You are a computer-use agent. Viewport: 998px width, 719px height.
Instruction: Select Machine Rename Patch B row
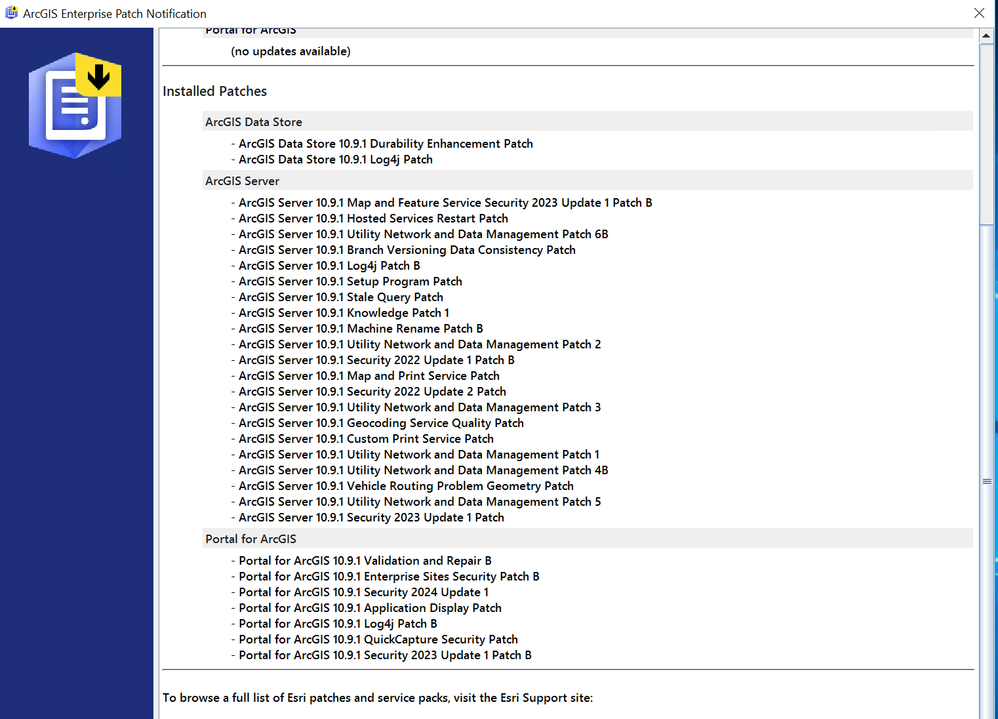point(356,329)
